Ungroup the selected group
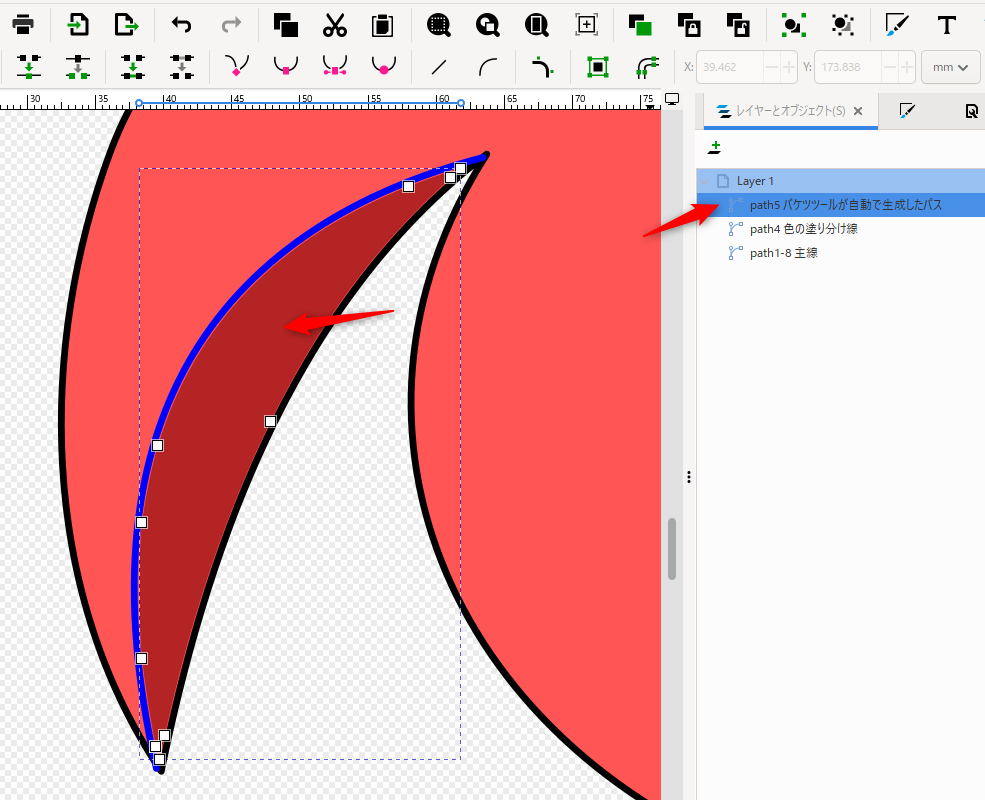This screenshot has height=800, width=985. point(842,24)
